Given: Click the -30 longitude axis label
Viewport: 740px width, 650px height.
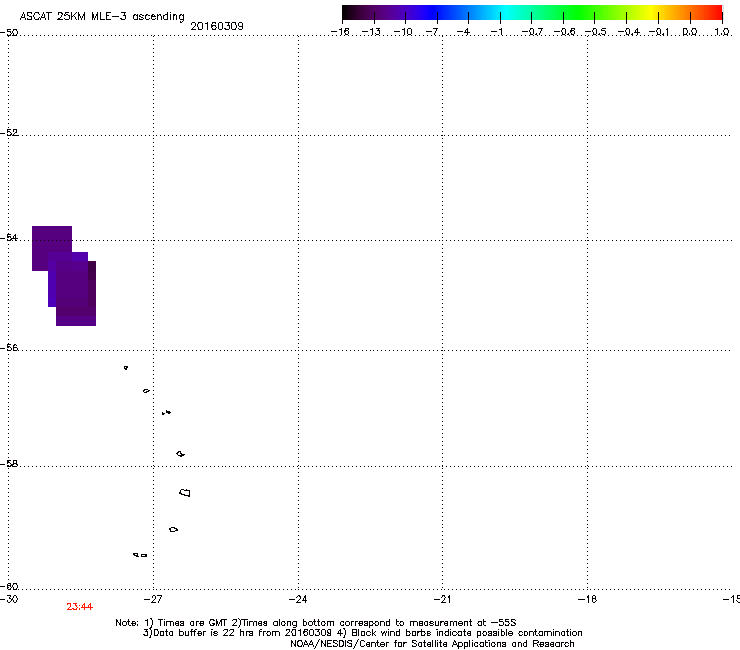Looking at the screenshot, I should point(9,599).
